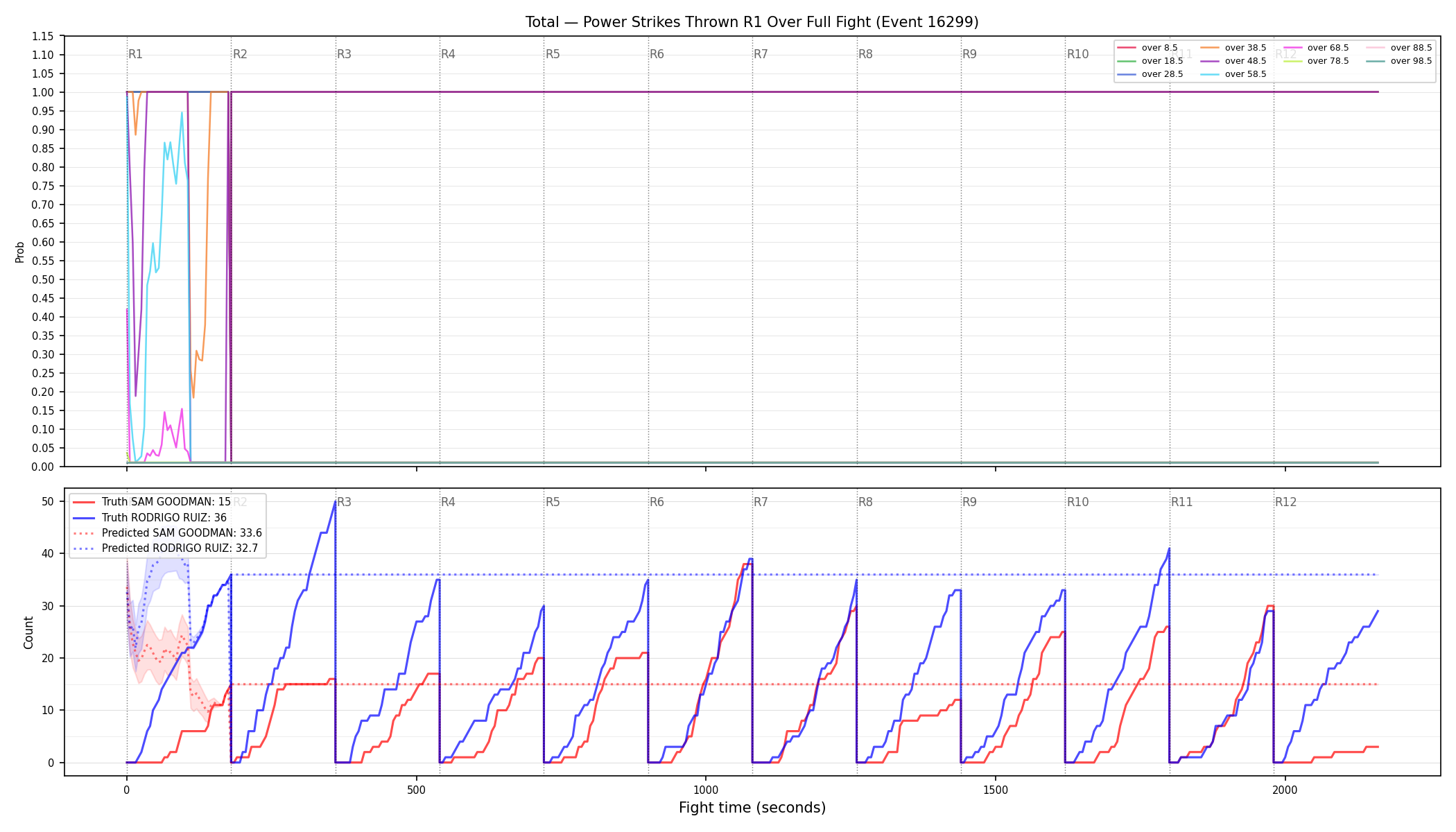Click the R11 round label in the count chart
Screen dimensions: 1456x832
1182,502
